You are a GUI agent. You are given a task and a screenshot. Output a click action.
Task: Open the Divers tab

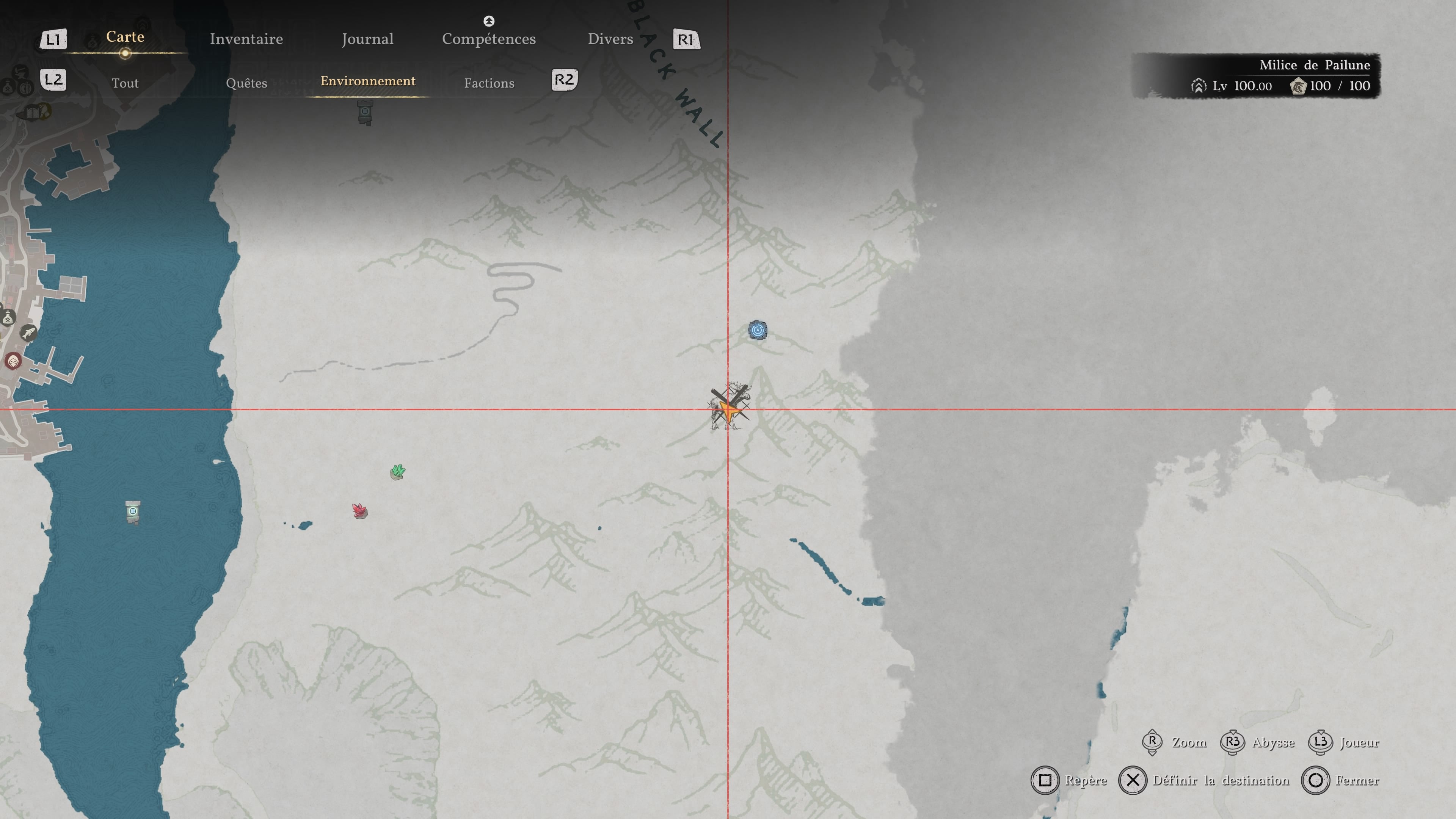coord(610,39)
